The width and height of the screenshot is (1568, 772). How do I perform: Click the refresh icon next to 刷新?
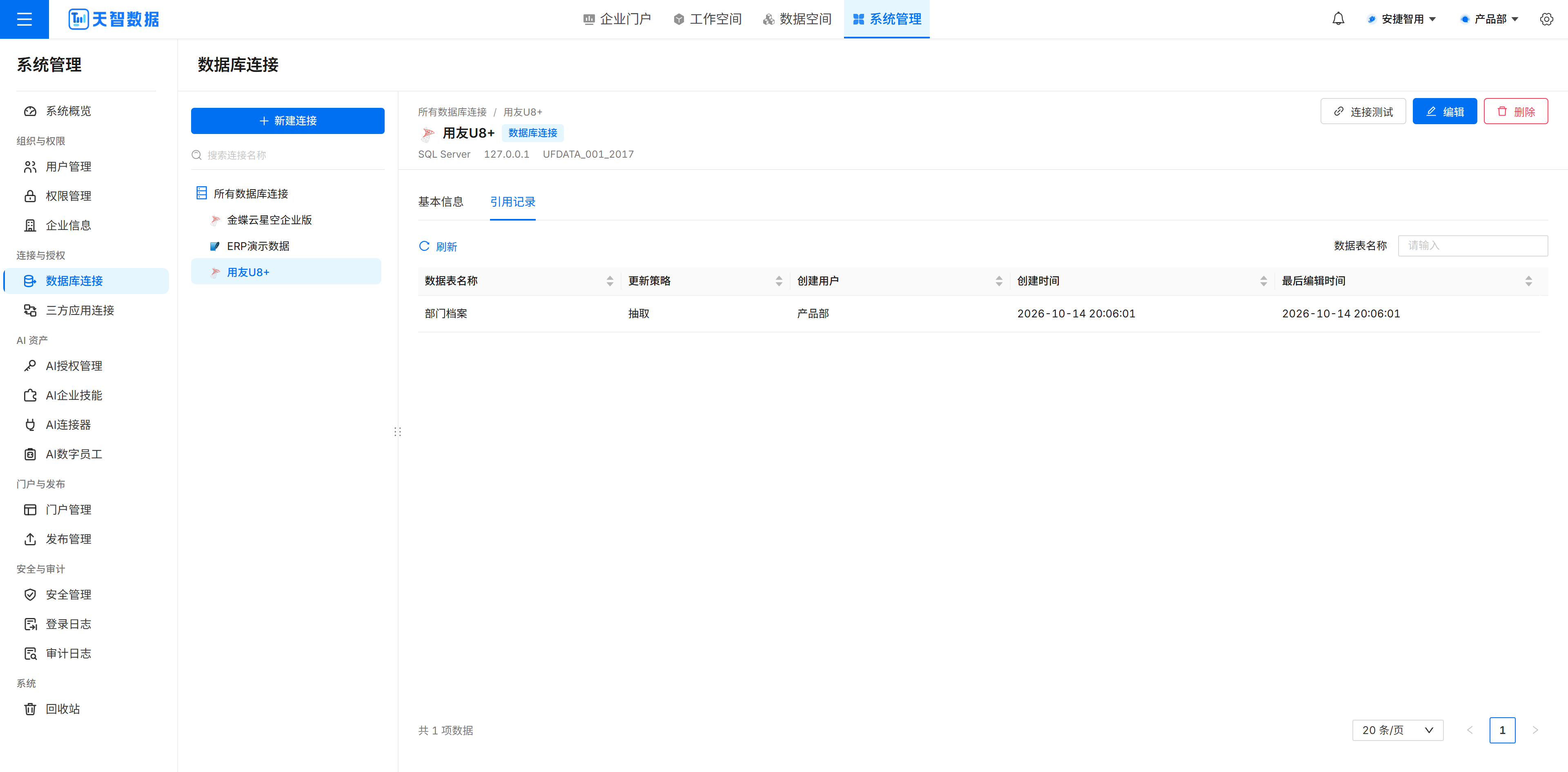click(424, 246)
